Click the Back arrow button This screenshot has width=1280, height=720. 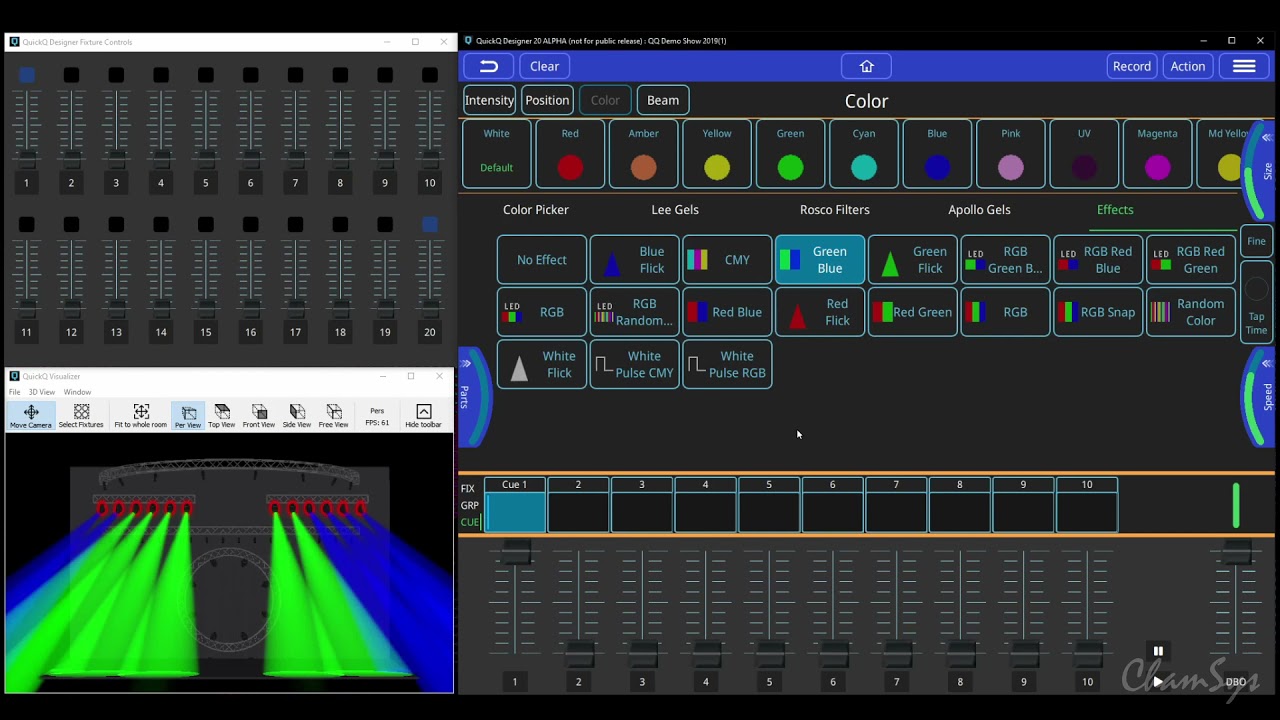pyautogui.click(x=489, y=66)
